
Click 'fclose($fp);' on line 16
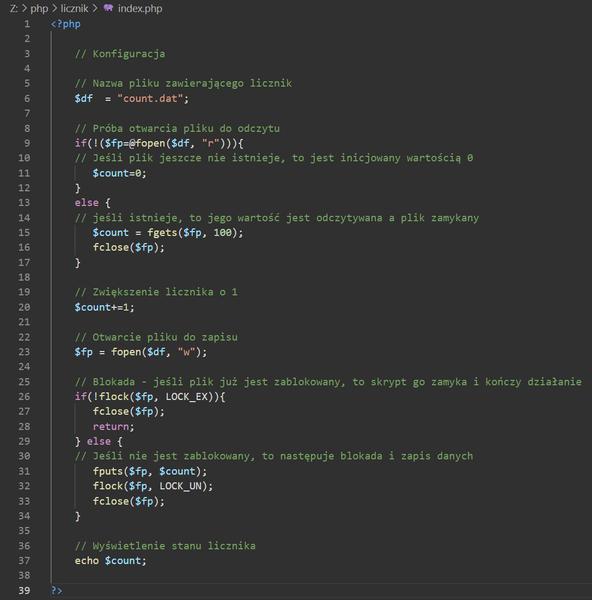click(129, 247)
